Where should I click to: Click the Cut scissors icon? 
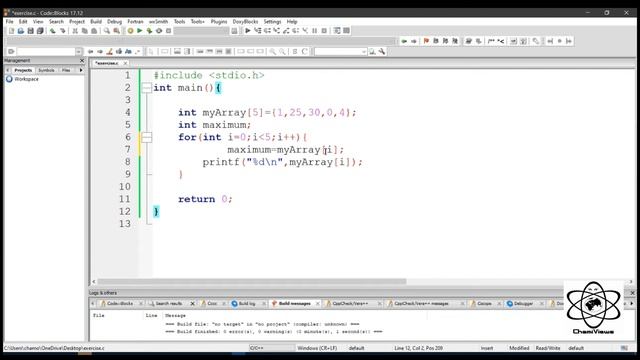point(75,31)
